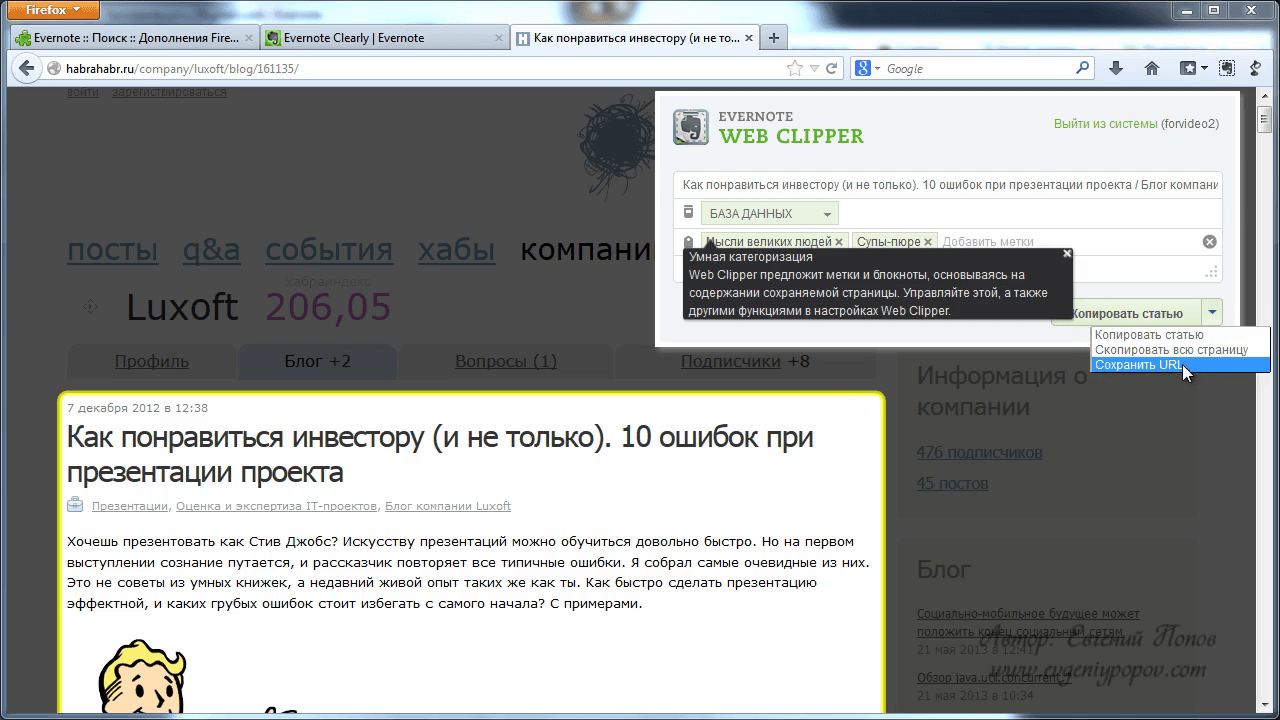
Task: Click the page vertical scrollbar thumb
Action: [1266, 121]
